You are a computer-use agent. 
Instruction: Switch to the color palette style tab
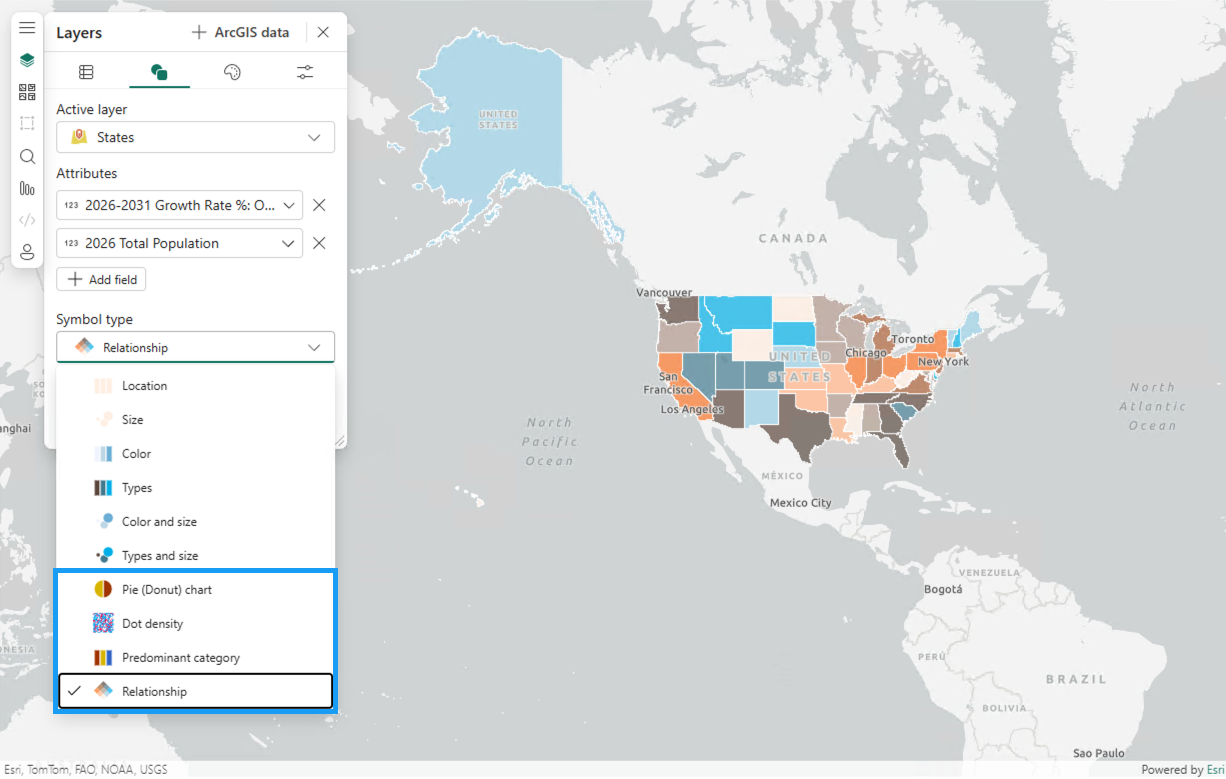point(232,72)
